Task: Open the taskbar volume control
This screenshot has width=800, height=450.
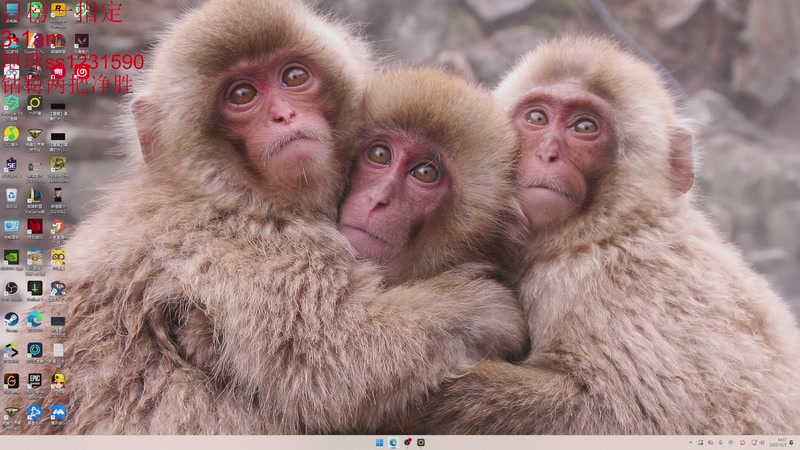Action: coord(762,443)
